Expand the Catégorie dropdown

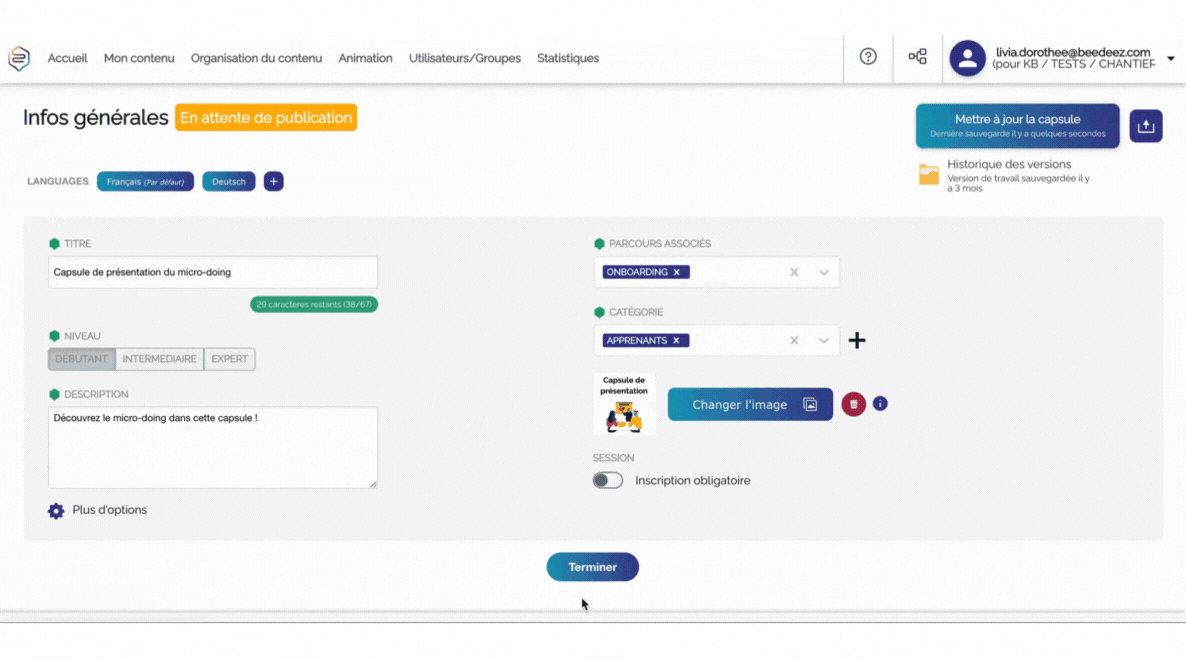tap(824, 341)
